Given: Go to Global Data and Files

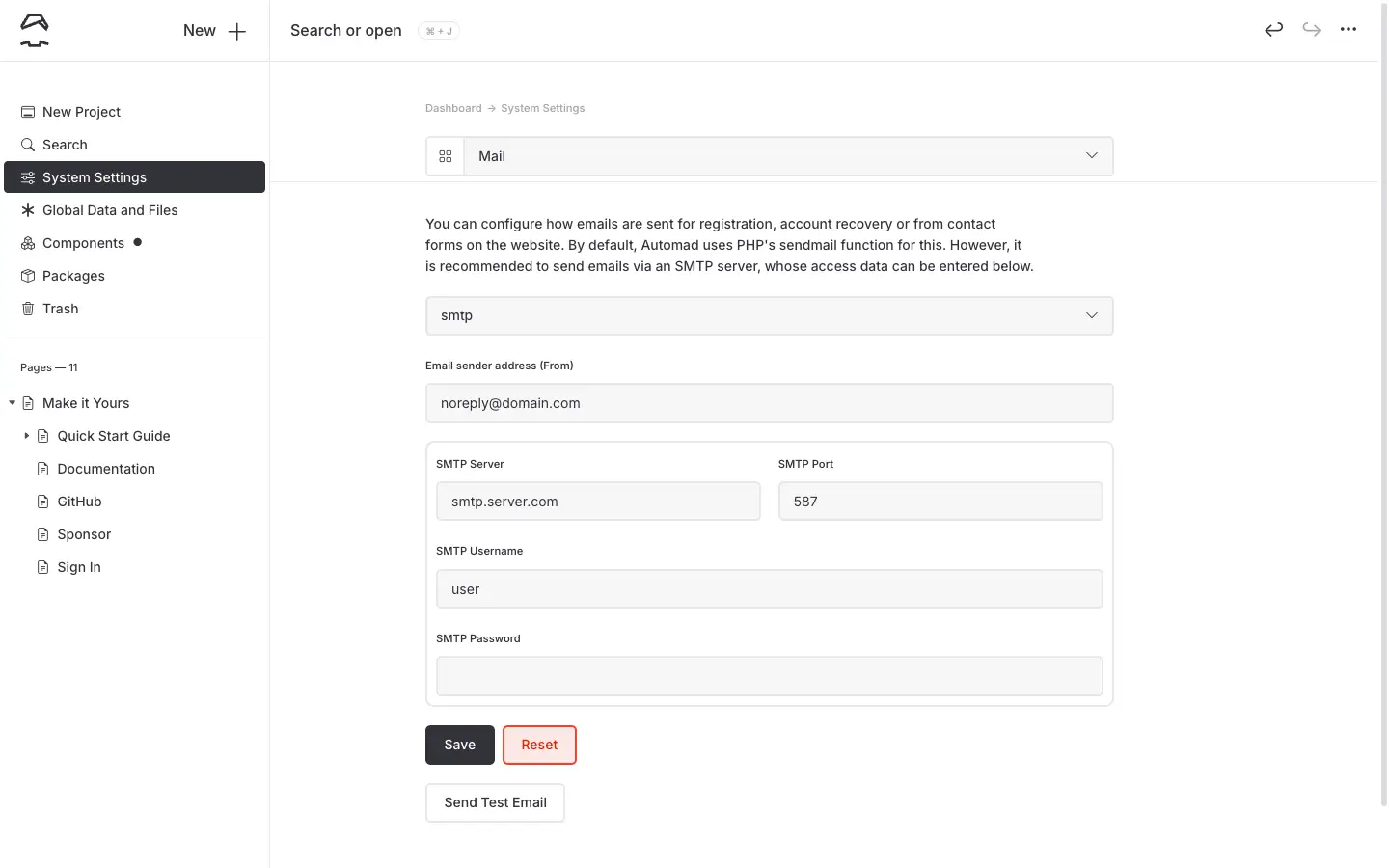Looking at the screenshot, I should click(x=110, y=210).
